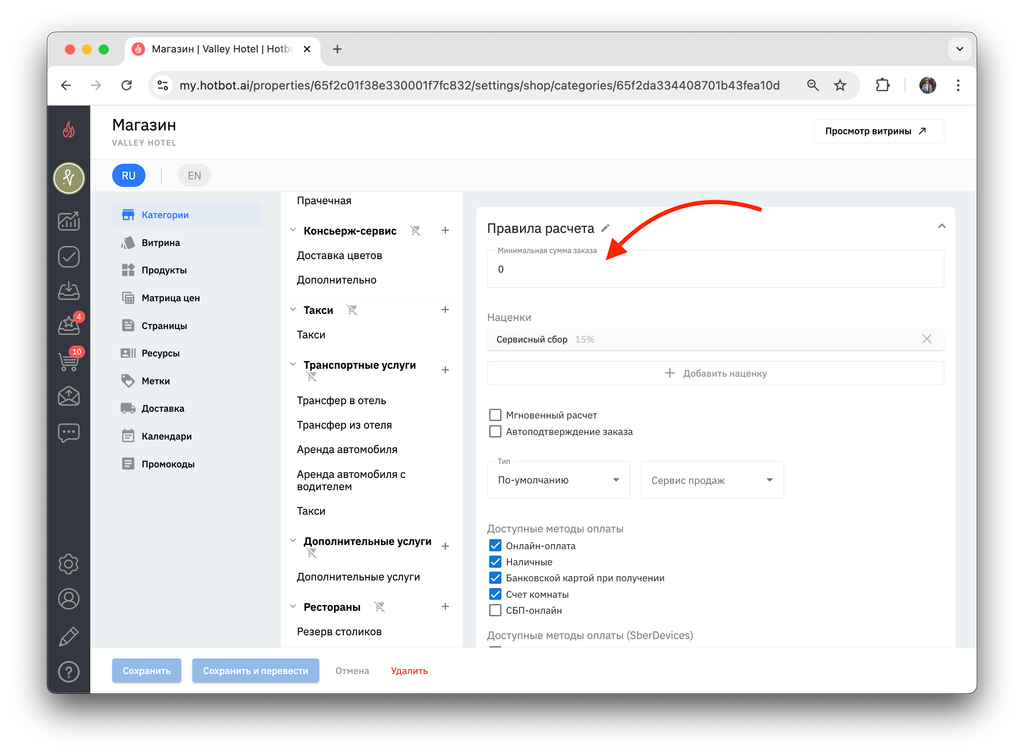This screenshot has height=756, width=1024.
Task: Uncheck Наличные payment method
Action: point(495,562)
